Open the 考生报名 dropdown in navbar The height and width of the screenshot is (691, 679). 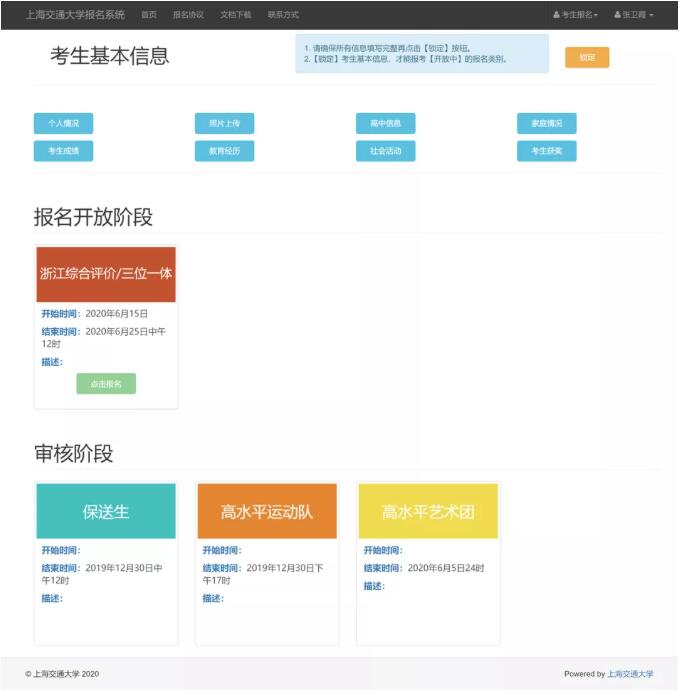(x=575, y=15)
